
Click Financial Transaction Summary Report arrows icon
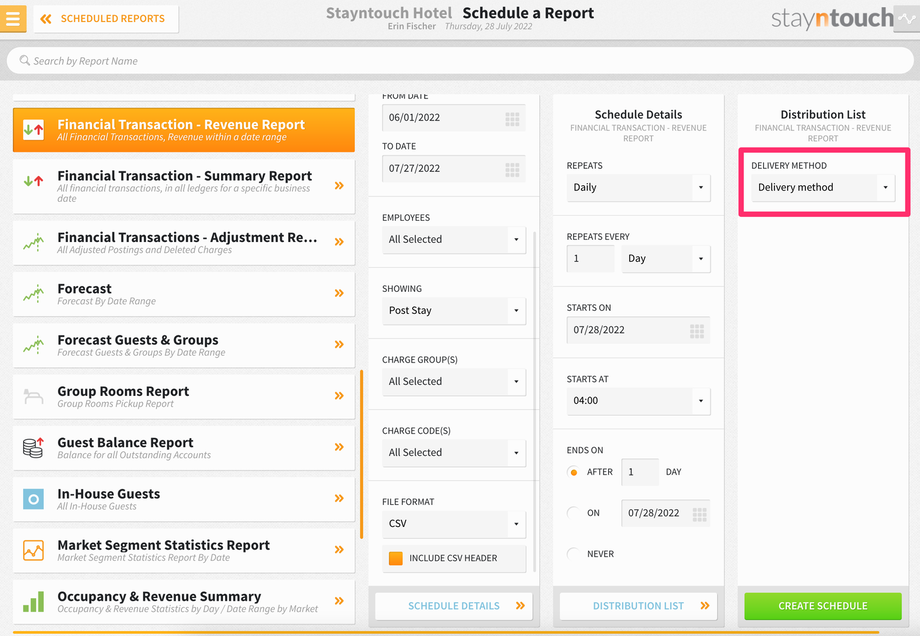tap(33, 181)
